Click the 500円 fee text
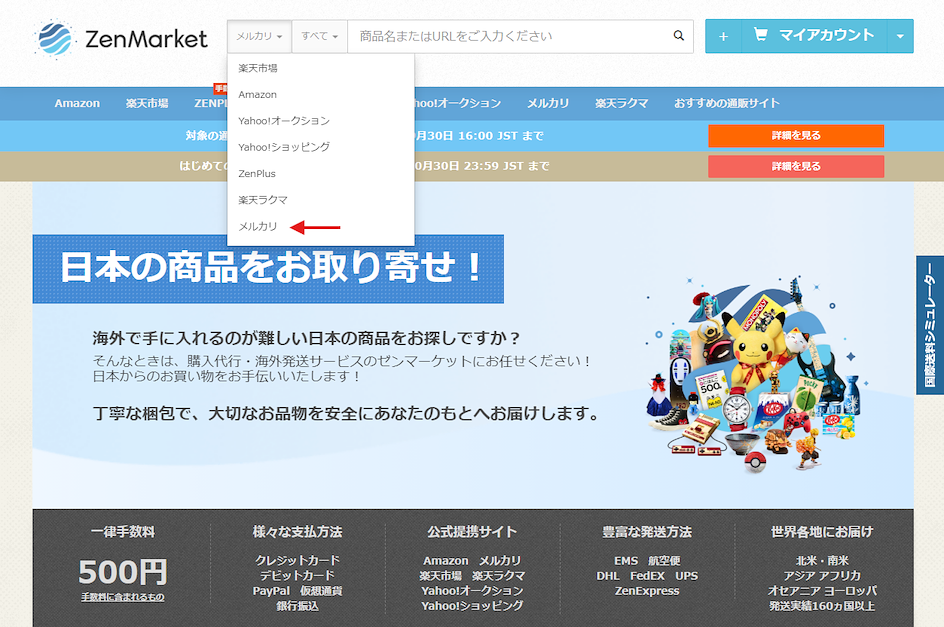This screenshot has width=944, height=627. 123,572
